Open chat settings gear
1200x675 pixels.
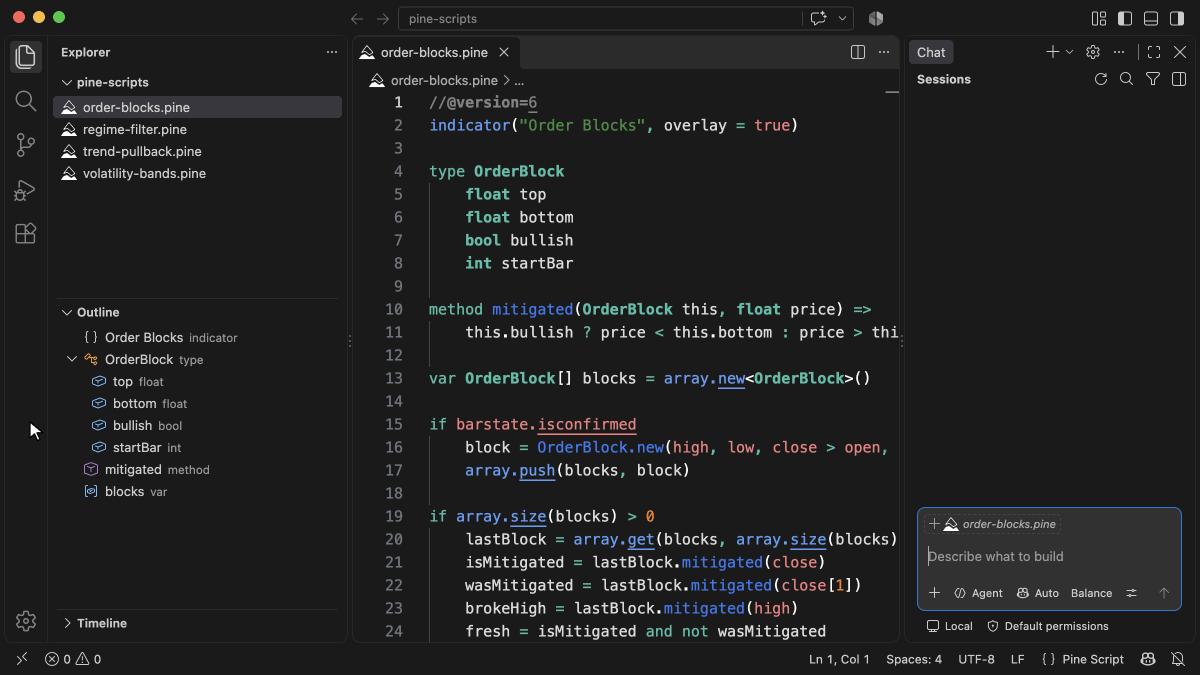(x=1093, y=52)
